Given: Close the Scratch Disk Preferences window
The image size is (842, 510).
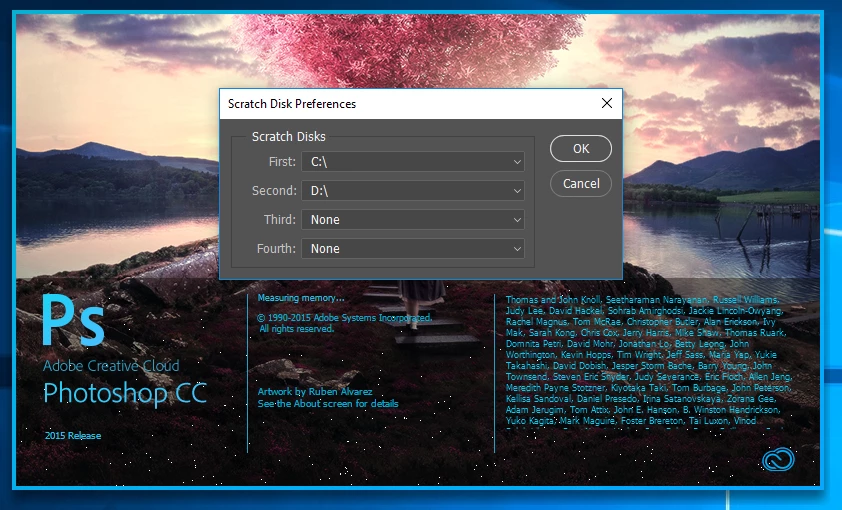Looking at the screenshot, I should [x=607, y=103].
